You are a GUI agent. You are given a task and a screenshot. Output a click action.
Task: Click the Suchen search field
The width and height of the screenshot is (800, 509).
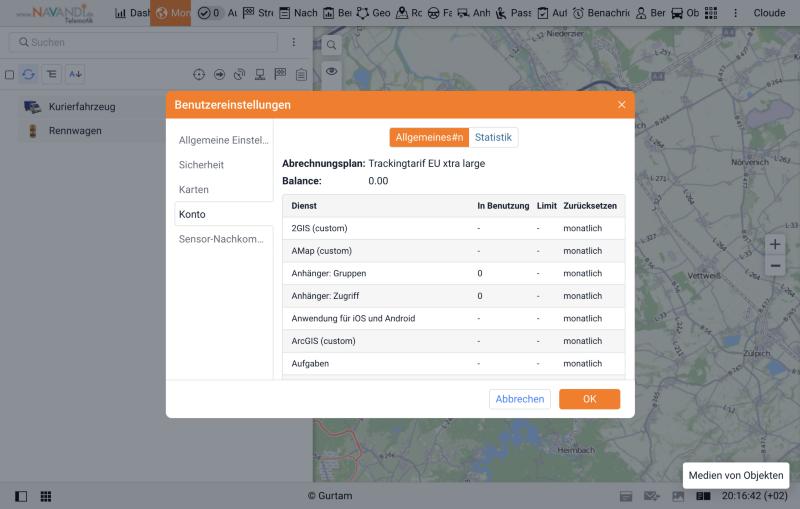click(x=143, y=42)
